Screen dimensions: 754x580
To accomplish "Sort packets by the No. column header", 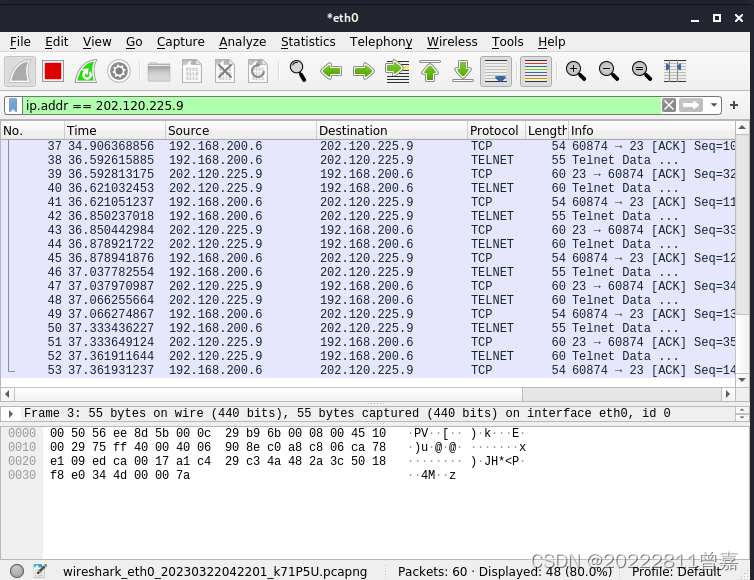I will (32, 130).
